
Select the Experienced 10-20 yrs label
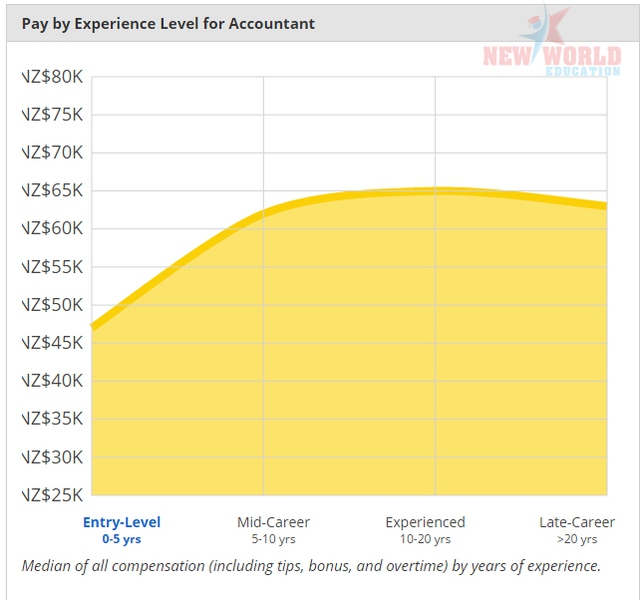click(x=425, y=530)
